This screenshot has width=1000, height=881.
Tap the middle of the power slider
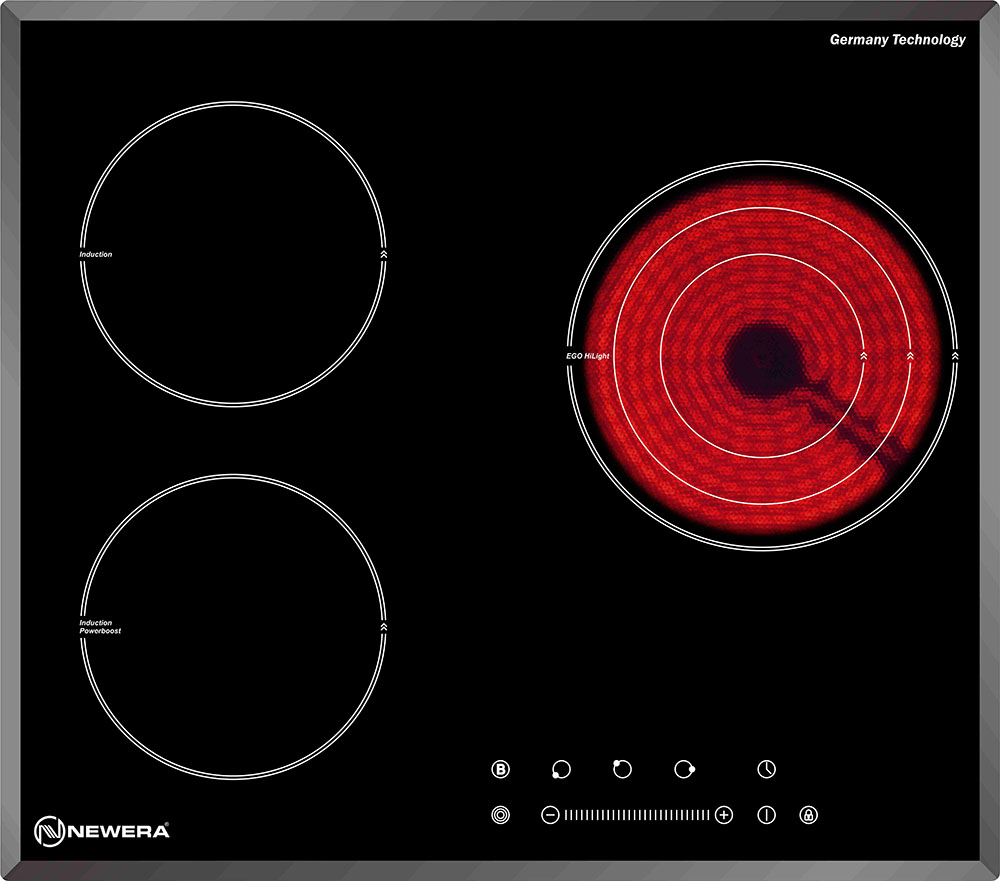coord(637,815)
